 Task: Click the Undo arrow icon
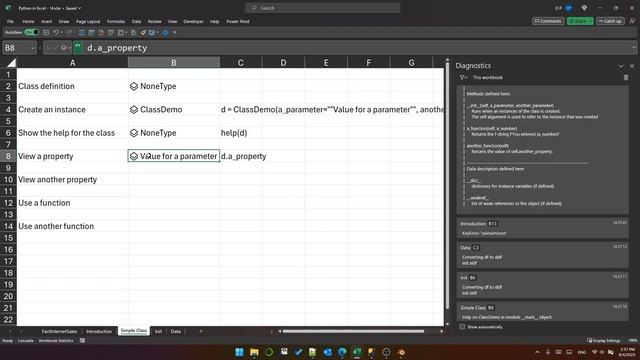(56, 32)
